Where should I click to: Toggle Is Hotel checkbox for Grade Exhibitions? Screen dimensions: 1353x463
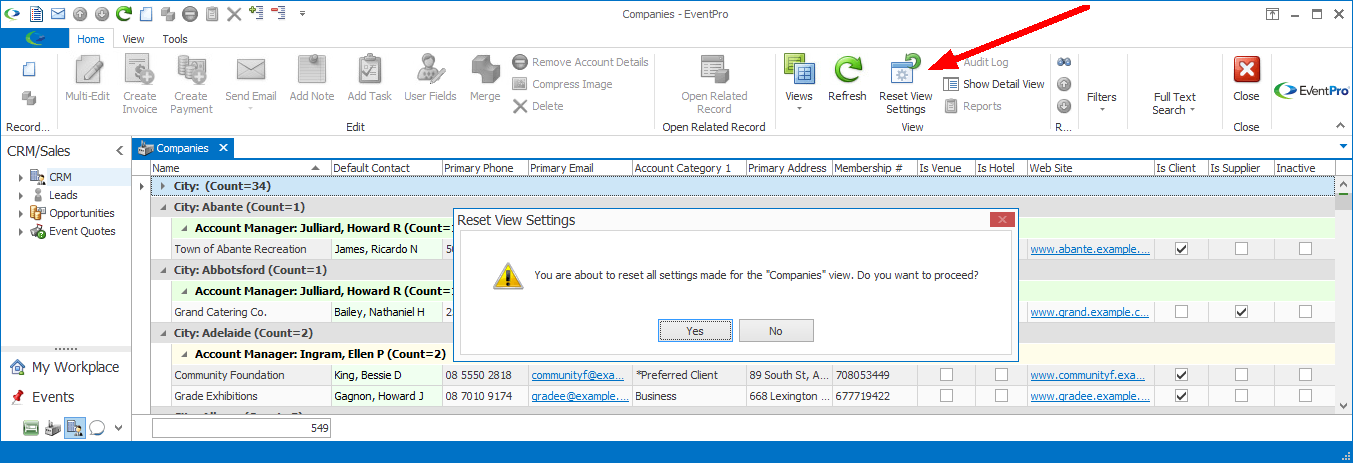tap(1001, 396)
